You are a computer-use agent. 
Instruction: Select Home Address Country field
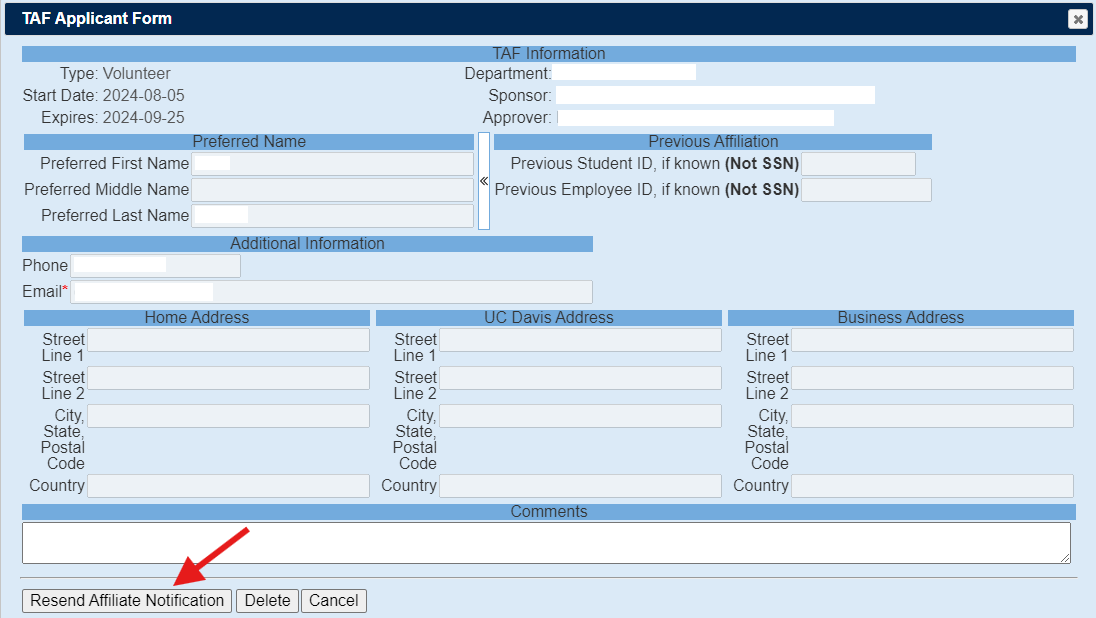228,486
